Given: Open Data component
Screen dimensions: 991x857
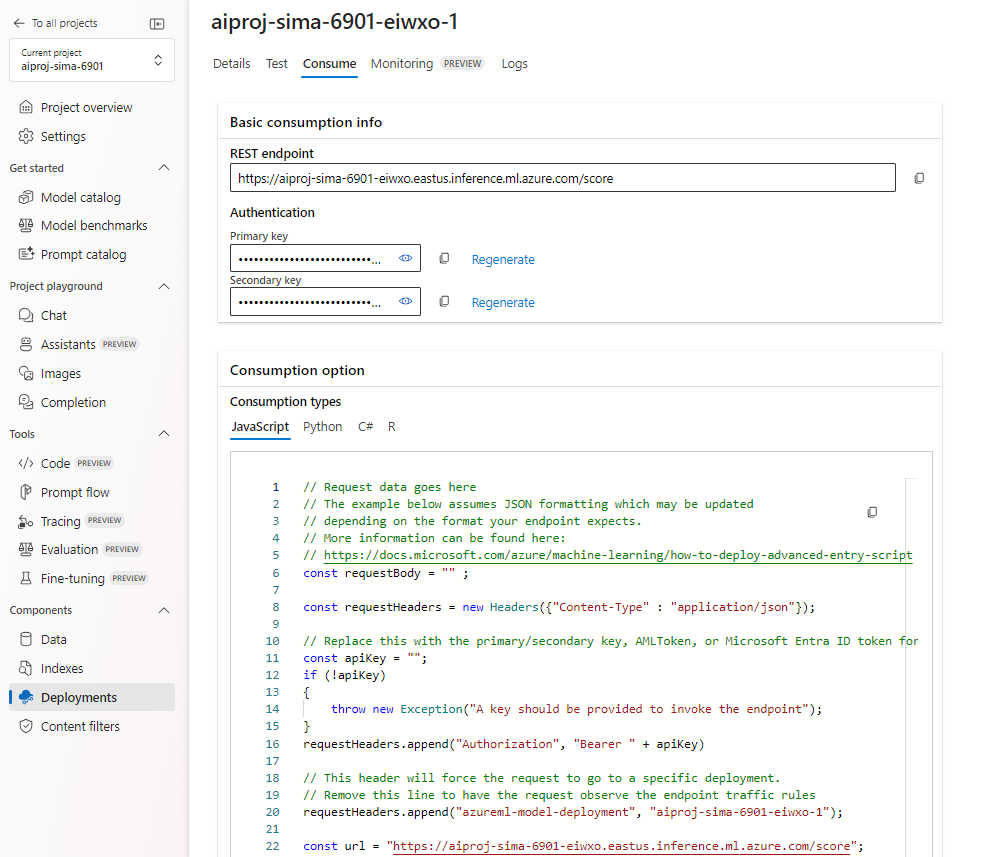Looking at the screenshot, I should 54,640.
